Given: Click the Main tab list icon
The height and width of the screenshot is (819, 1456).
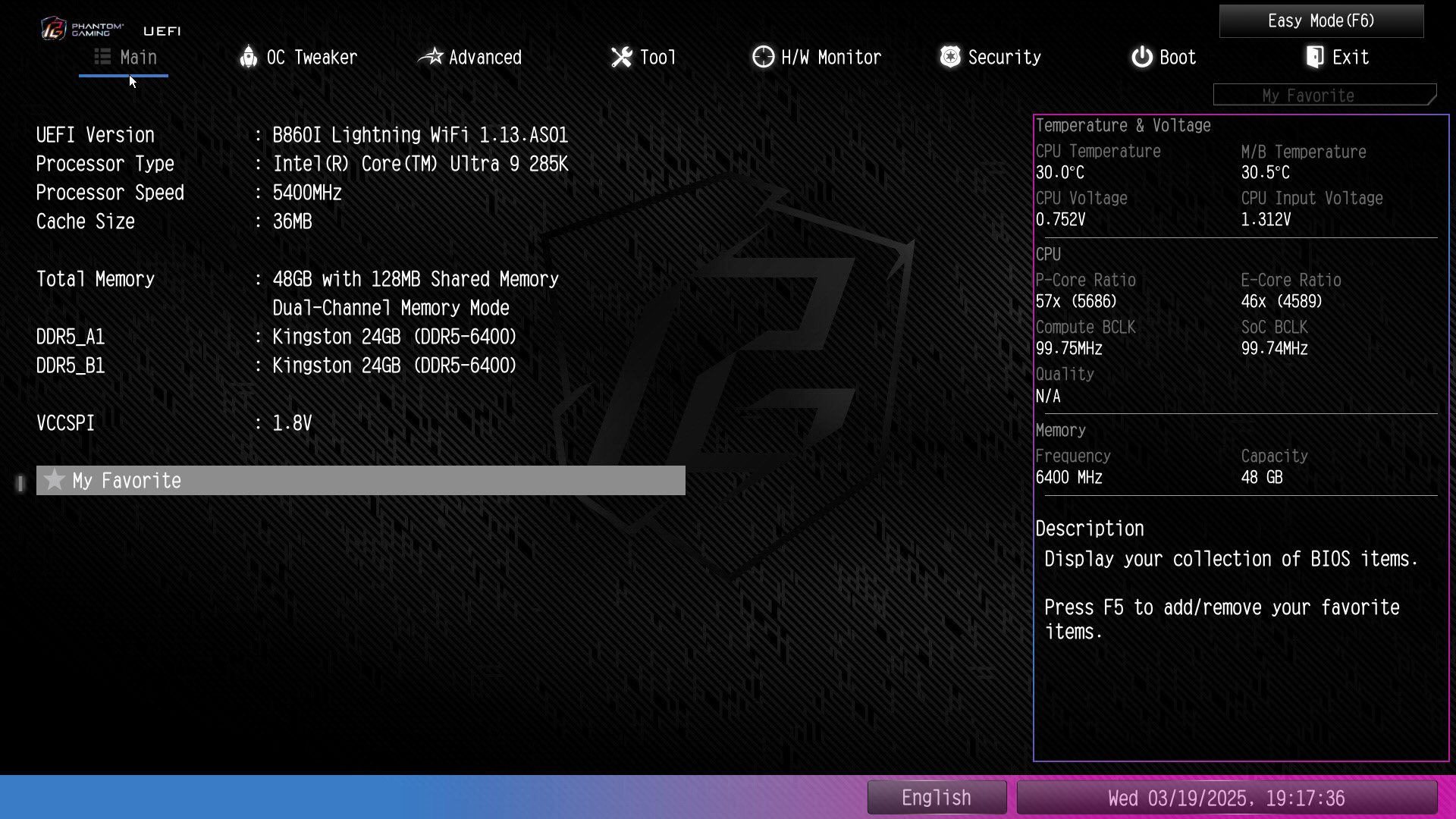Looking at the screenshot, I should pos(102,57).
